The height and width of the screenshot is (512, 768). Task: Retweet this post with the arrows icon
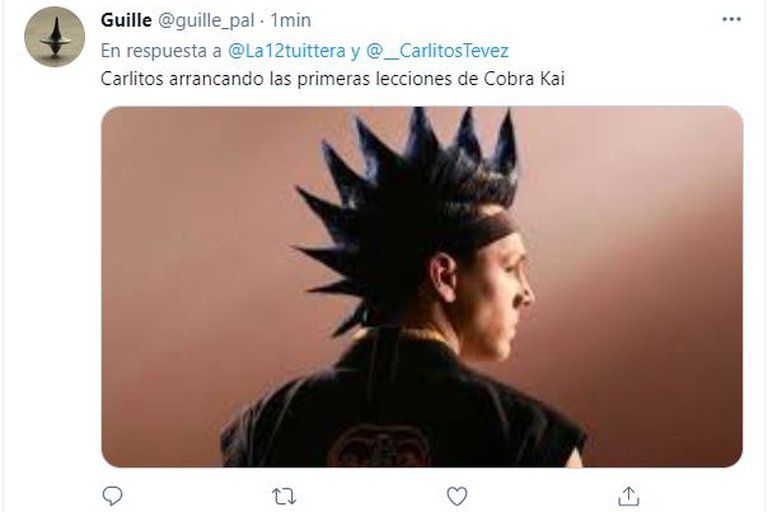coord(284,497)
